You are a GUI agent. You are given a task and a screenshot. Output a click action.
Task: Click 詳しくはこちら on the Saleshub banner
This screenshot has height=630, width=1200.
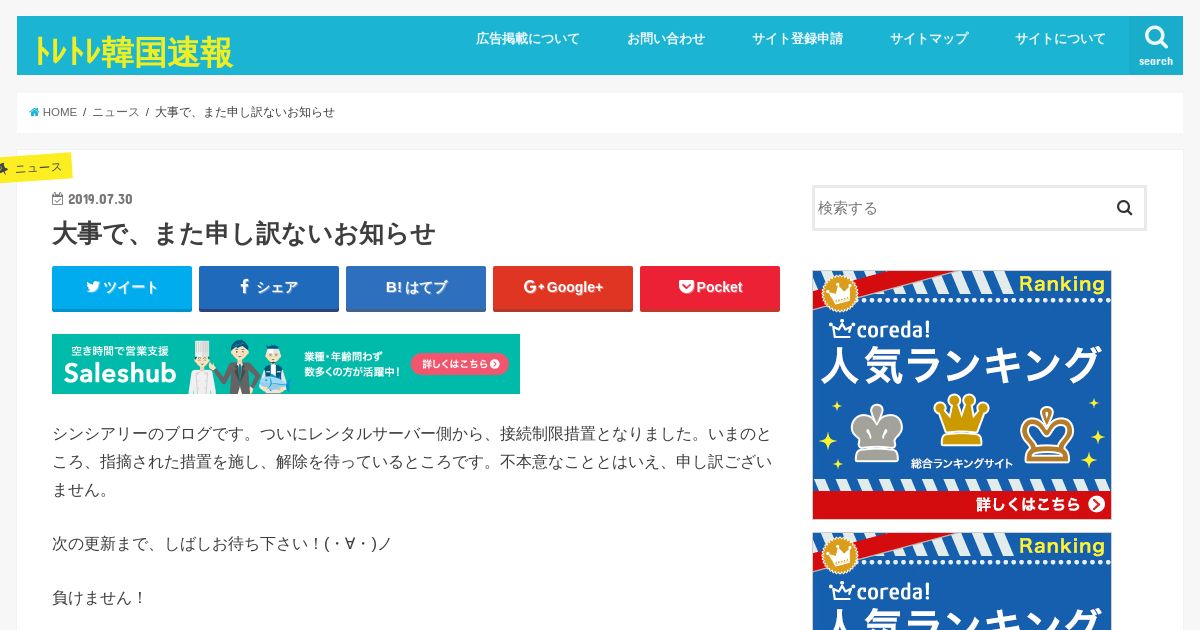[x=460, y=364]
